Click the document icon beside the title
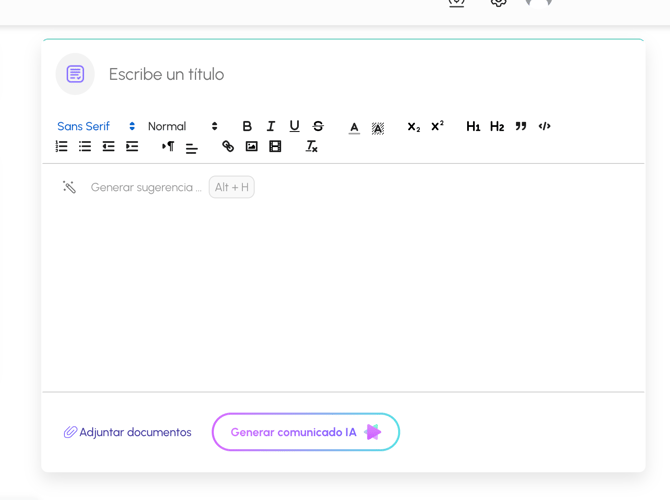The image size is (670, 500). pos(75,74)
